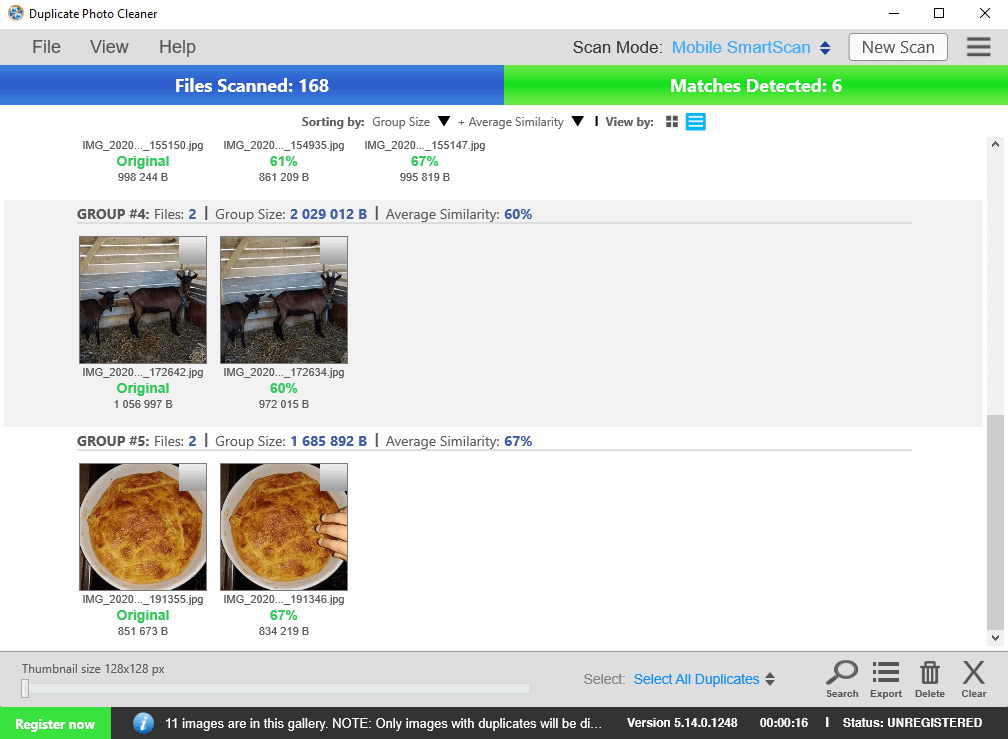1008x739 pixels.
Task: Switch to grid thumbnail view icon
Action: click(x=672, y=121)
